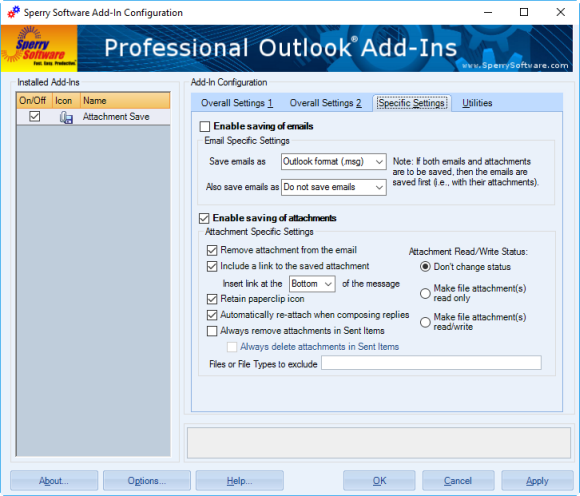Toggle Automatically re-attach when composing replies
The height and width of the screenshot is (496, 580).
tap(212, 315)
